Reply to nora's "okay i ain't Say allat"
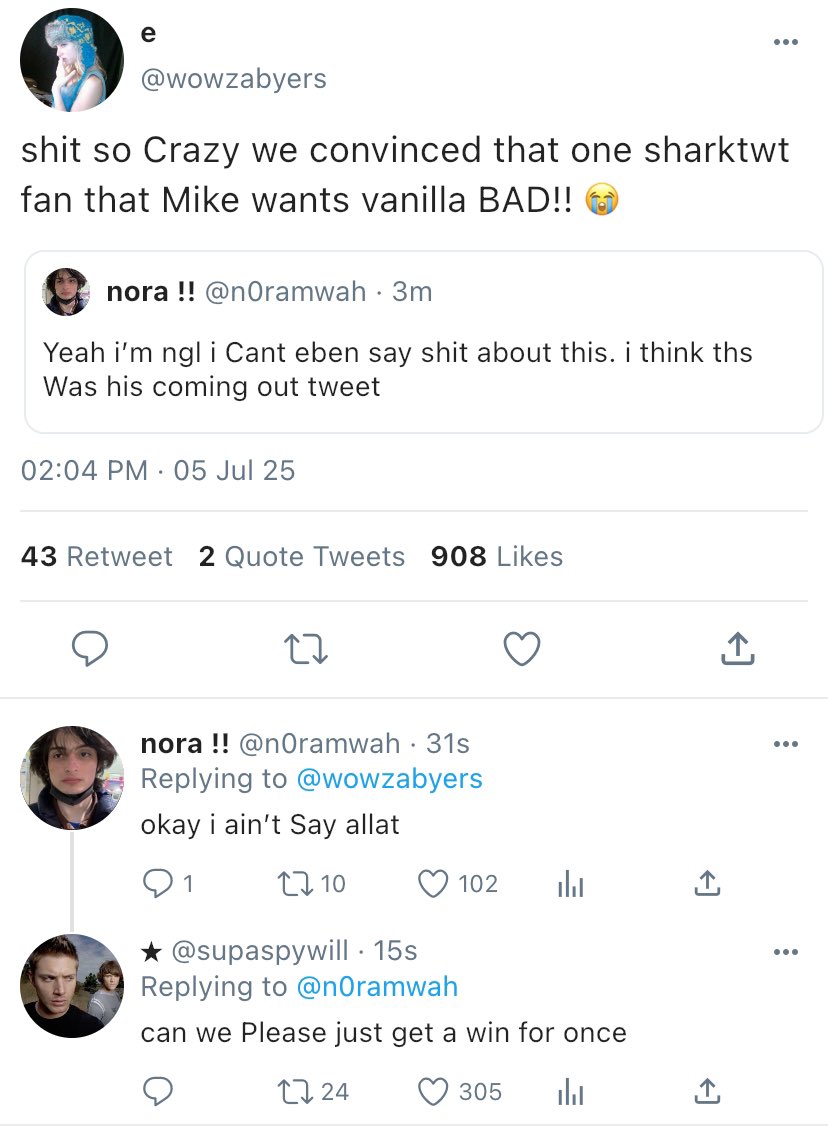This screenshot has height=1131, width=828. click(x=157, y=884)
